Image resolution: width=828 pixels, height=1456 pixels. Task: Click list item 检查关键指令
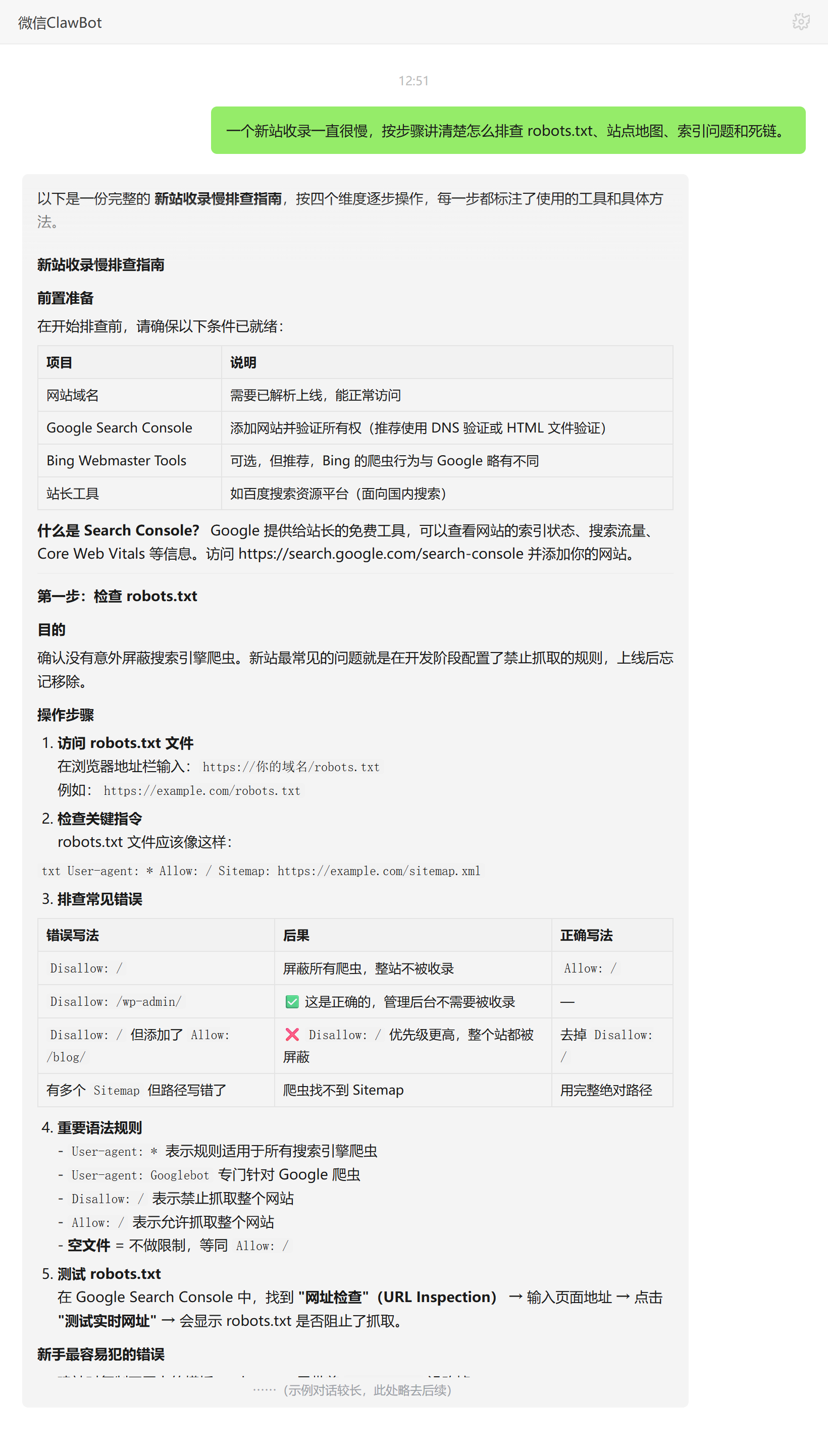[x=99, y=819]
